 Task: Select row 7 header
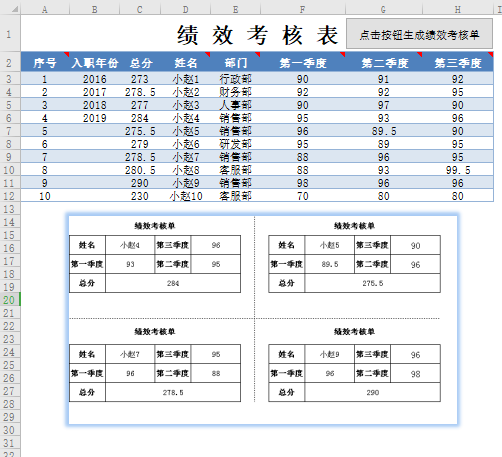point(9,131)
